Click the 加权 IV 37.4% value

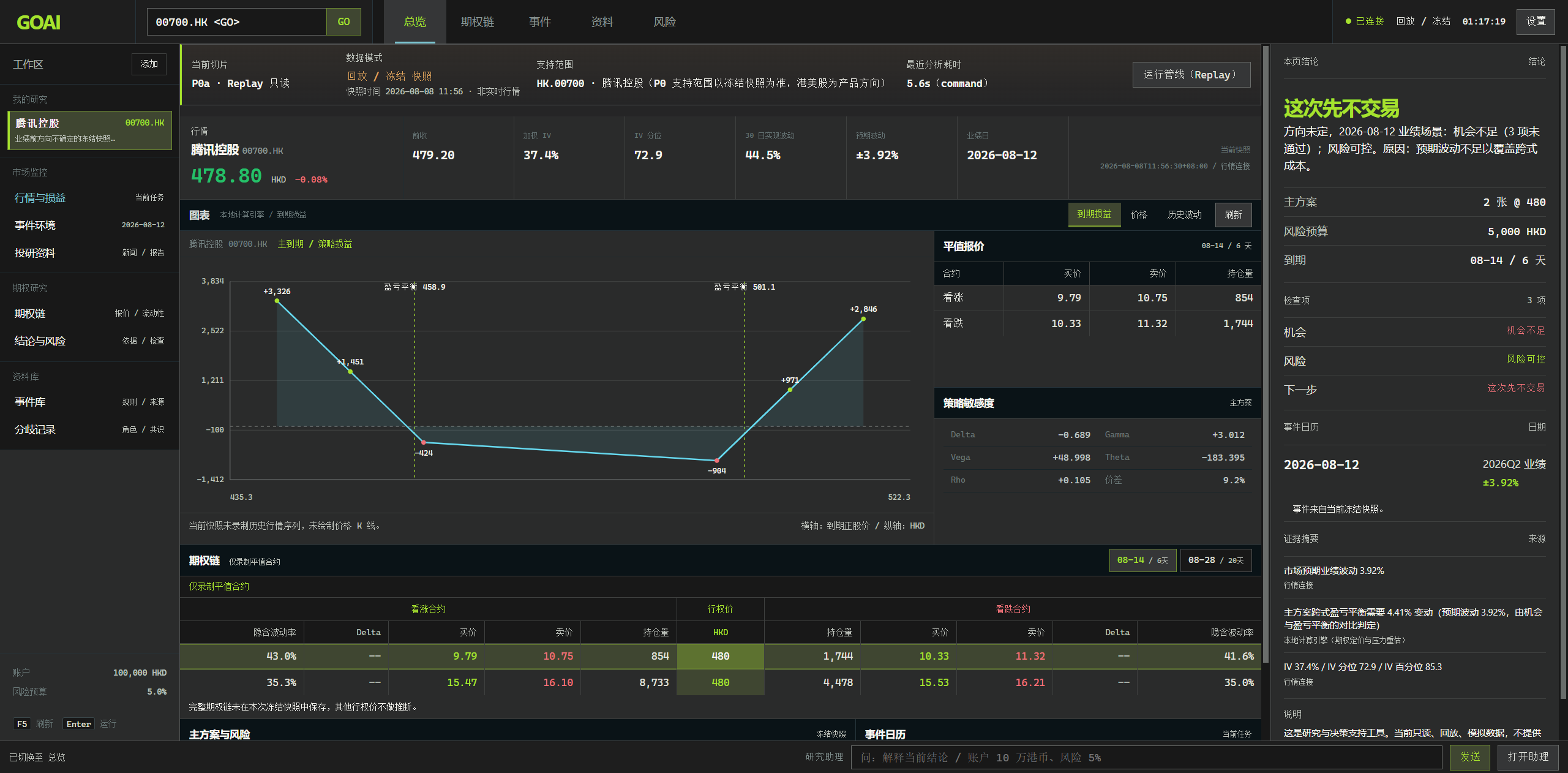tap(541, 156)
